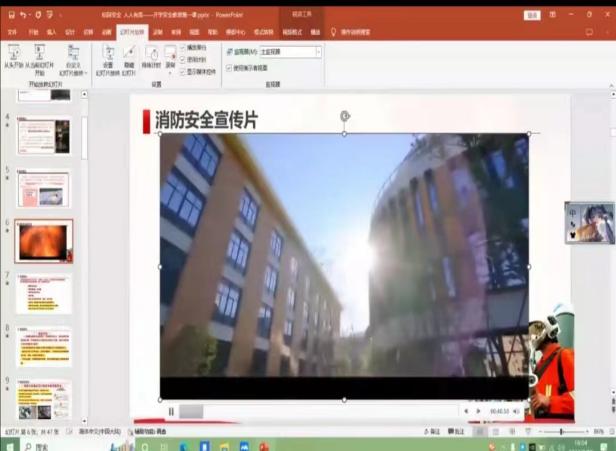Image resolution: width=616 pixels, height=451 pixels.
Task: Expand the Monitor selection dropdown
Action: pyautogui.click(x=318, y=51)
